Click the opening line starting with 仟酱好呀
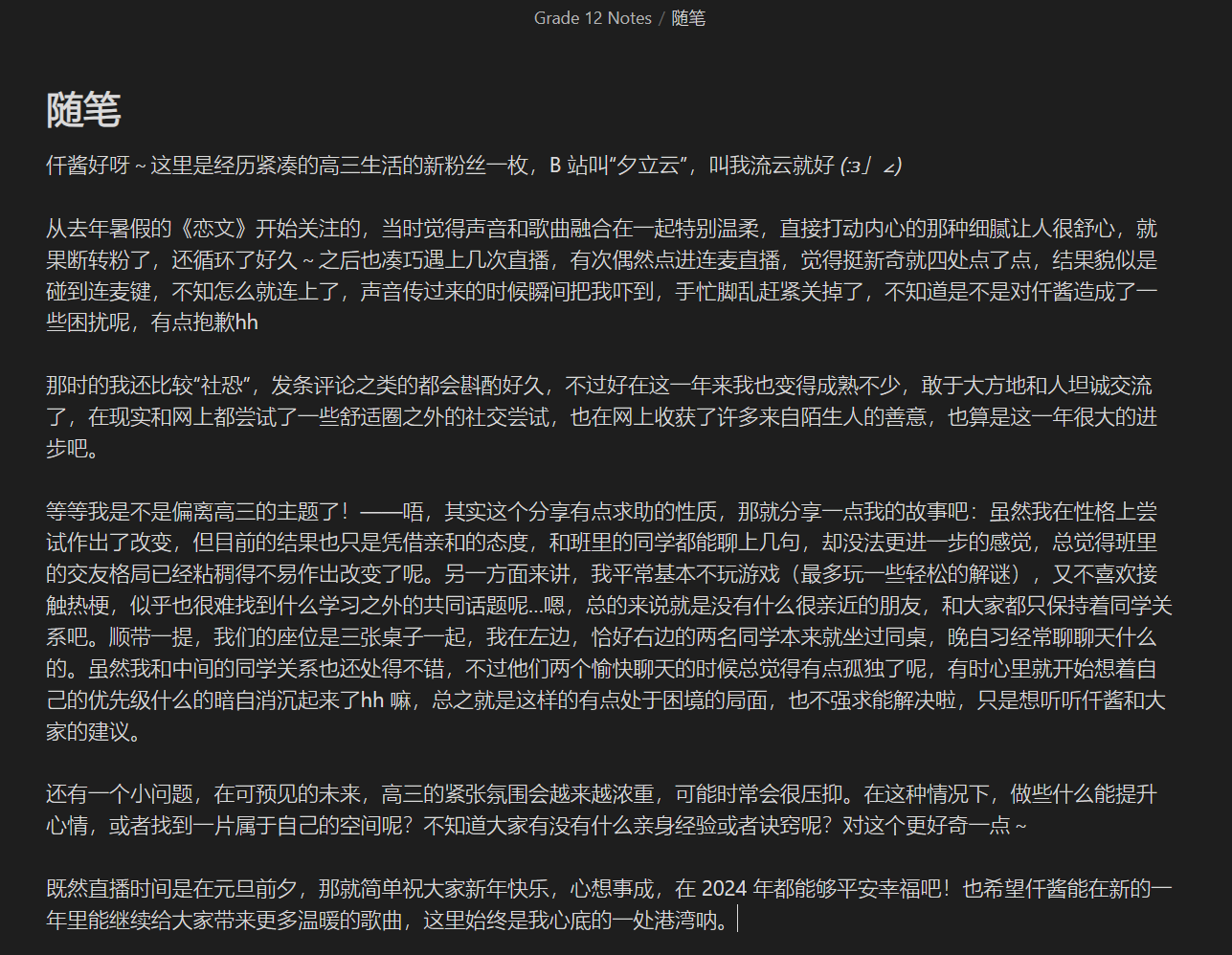 coord(474,166)
